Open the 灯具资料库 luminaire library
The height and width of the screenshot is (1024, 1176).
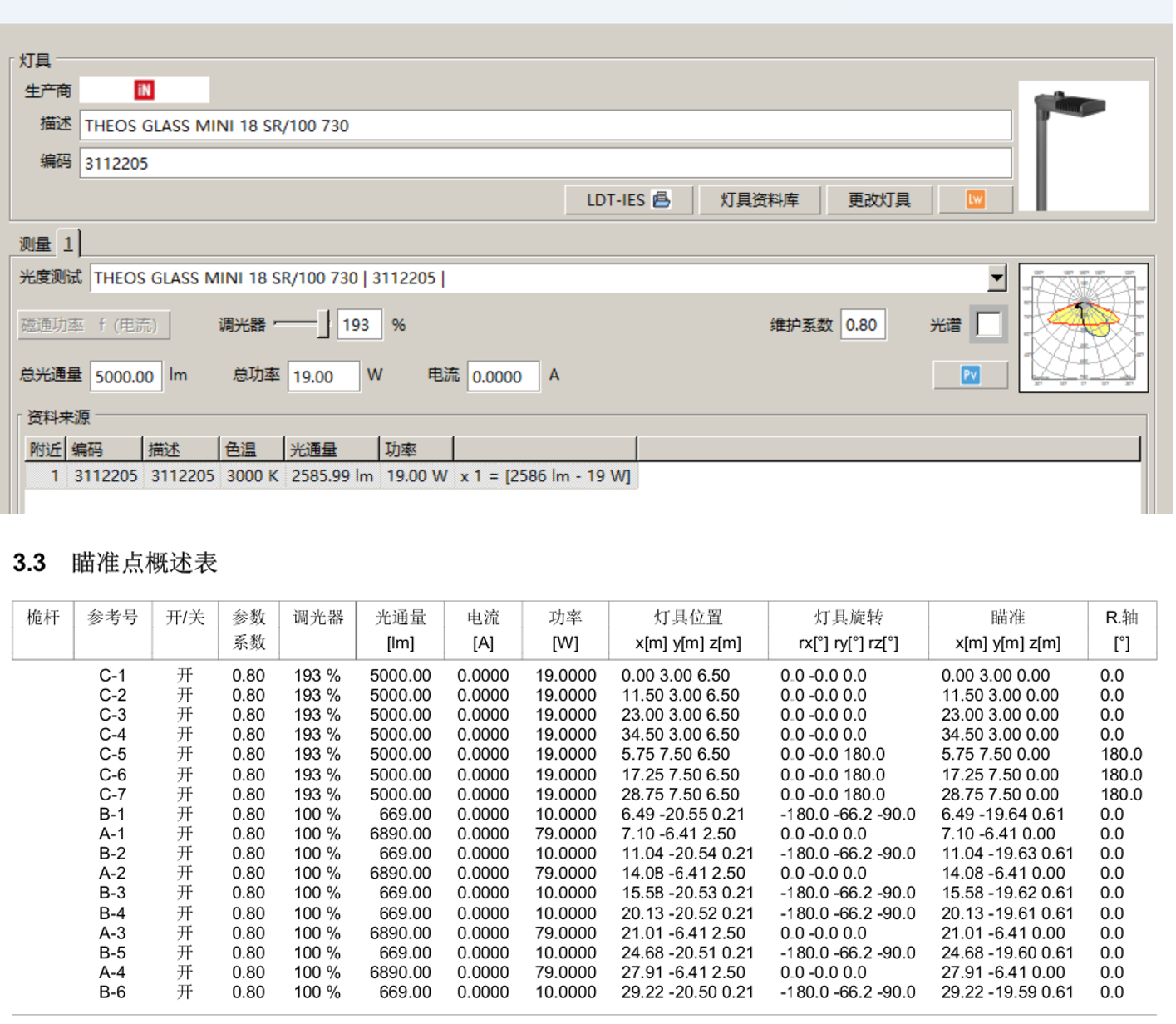click(x=759, y=200)
